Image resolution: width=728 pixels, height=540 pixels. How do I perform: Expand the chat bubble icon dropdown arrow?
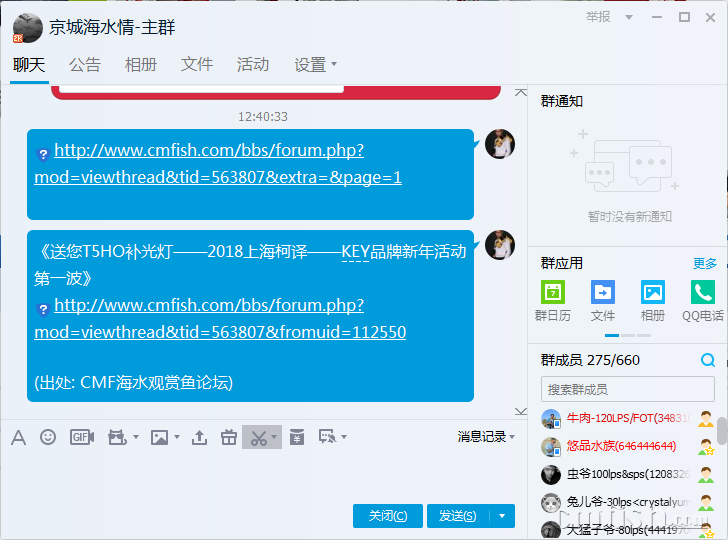point(344,437)
